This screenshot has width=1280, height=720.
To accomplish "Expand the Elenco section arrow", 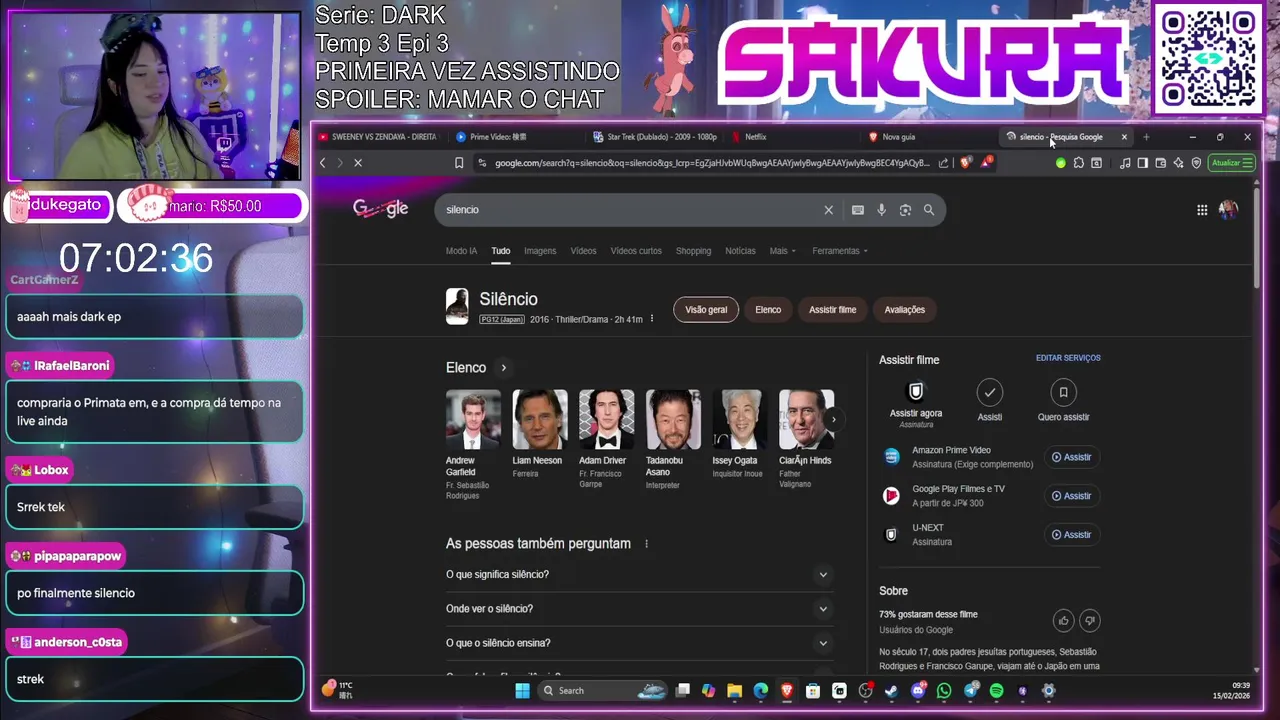I will [503, 368].
